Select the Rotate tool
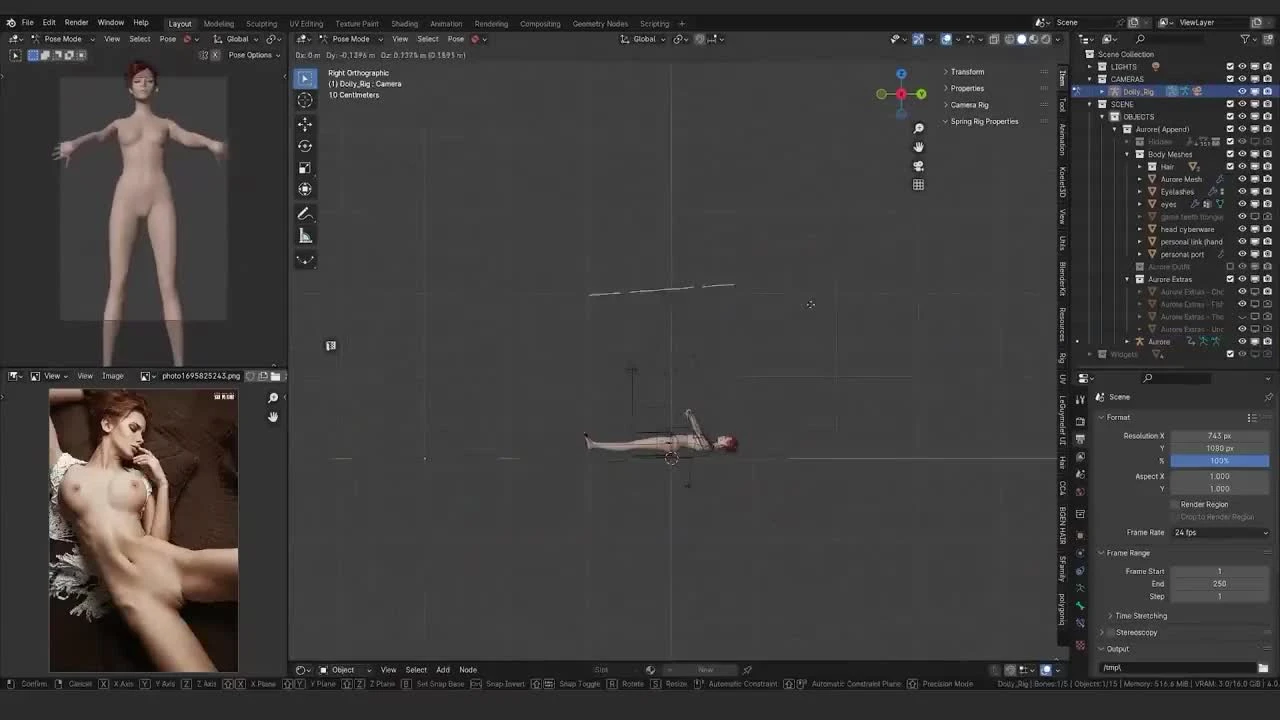This screenshot has height=720, width=1280. (x=305, y=146)
